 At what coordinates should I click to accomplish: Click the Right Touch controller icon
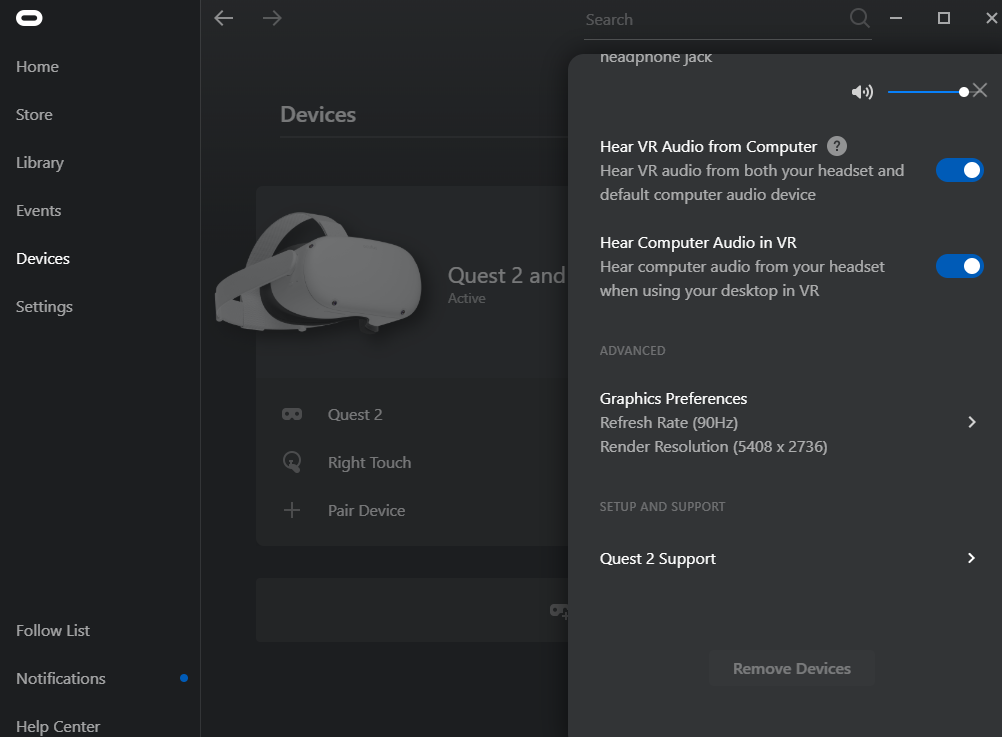(x=292, y=462)
